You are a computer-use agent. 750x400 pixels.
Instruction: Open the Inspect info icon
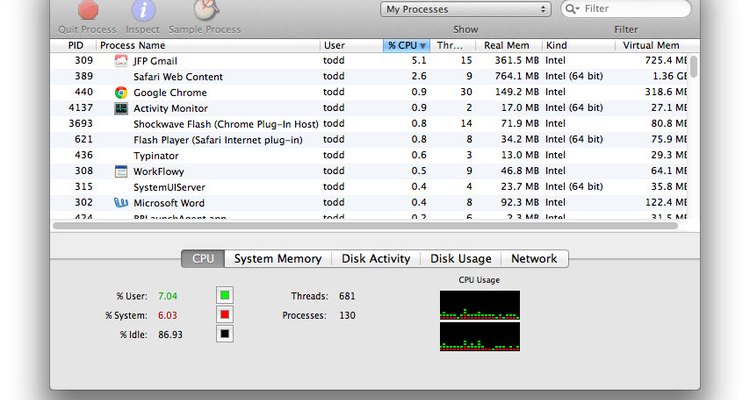click(143, 10)
